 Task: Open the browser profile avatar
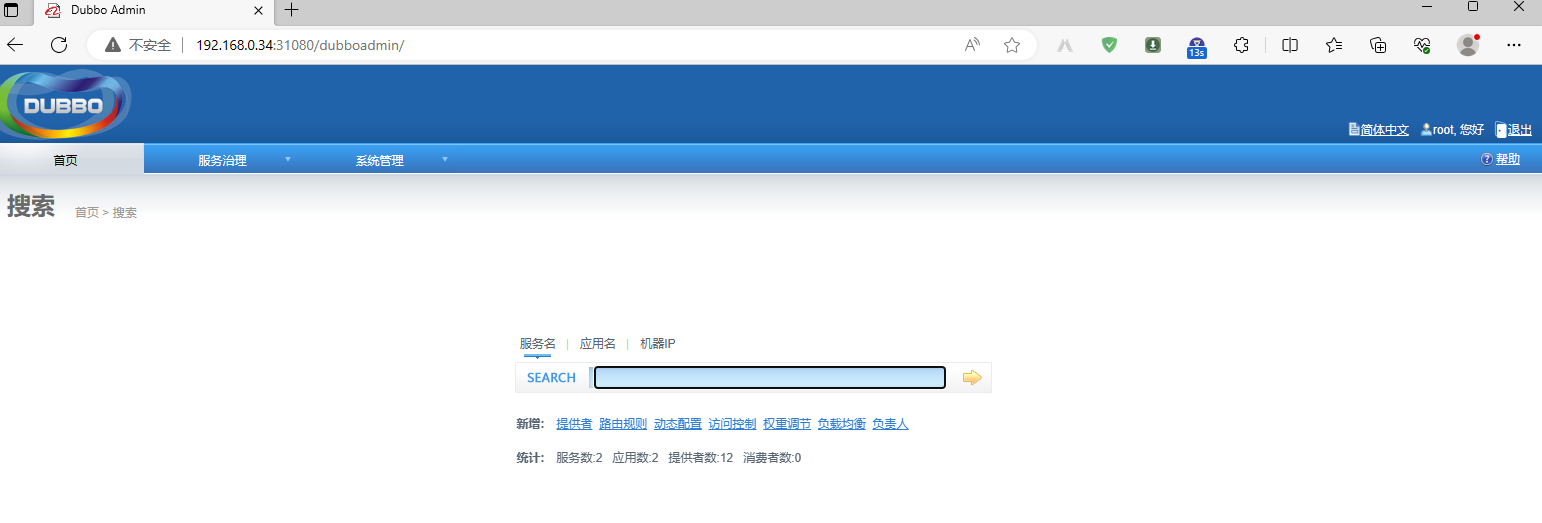(1468, 45)
